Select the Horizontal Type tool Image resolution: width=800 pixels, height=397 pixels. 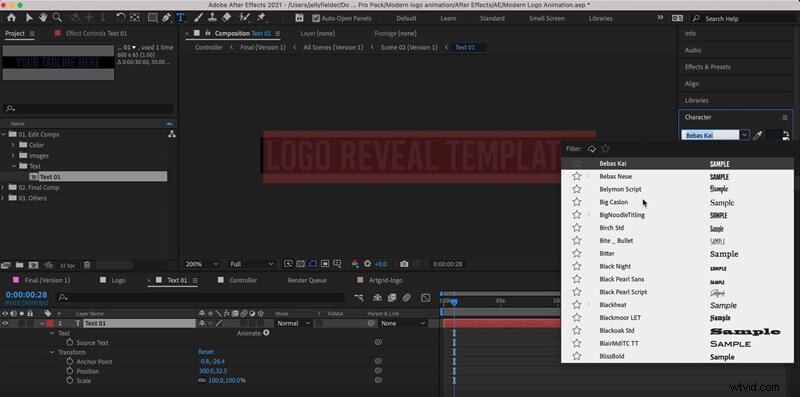click(x=181, y=18)
